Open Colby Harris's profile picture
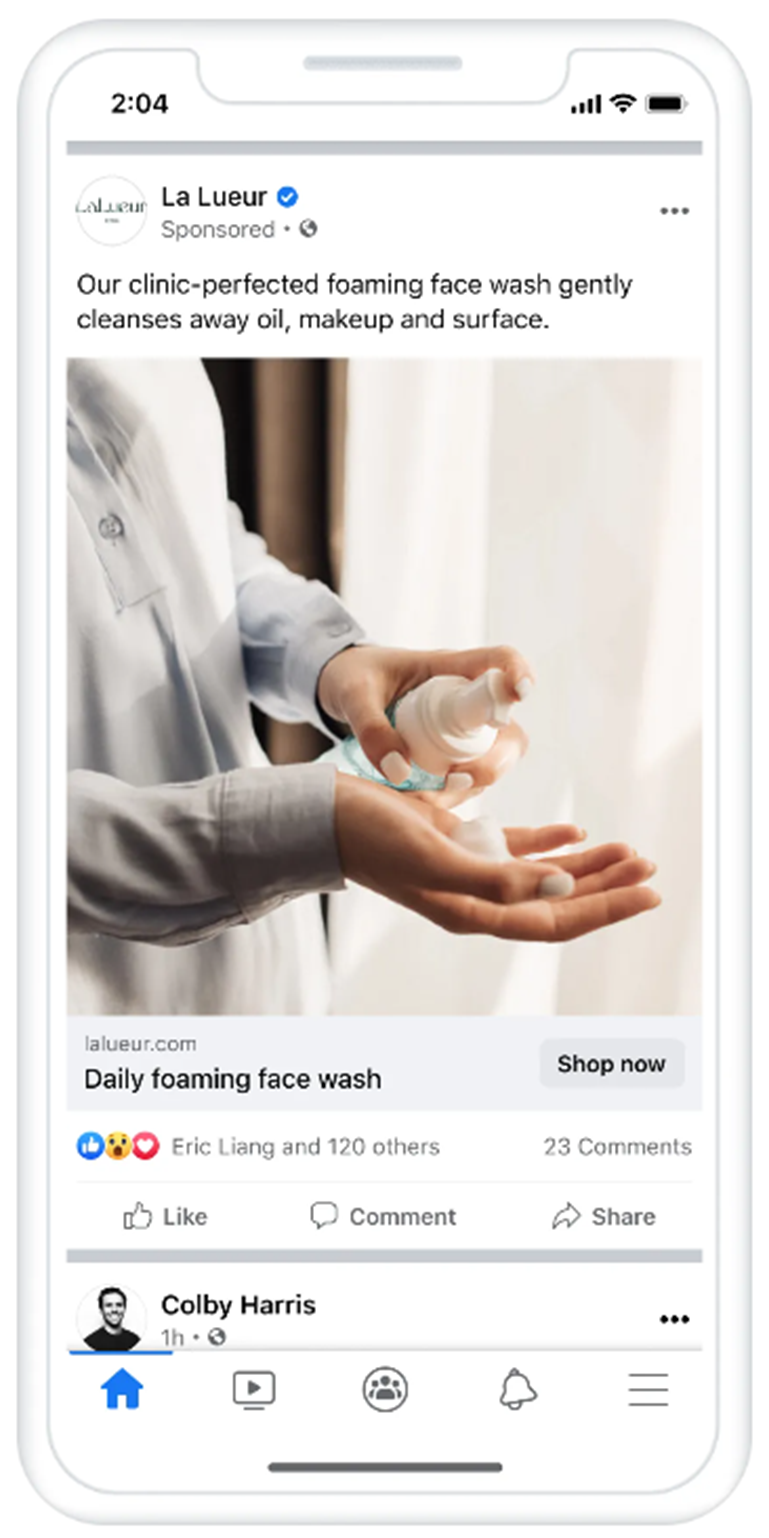 111,1318
